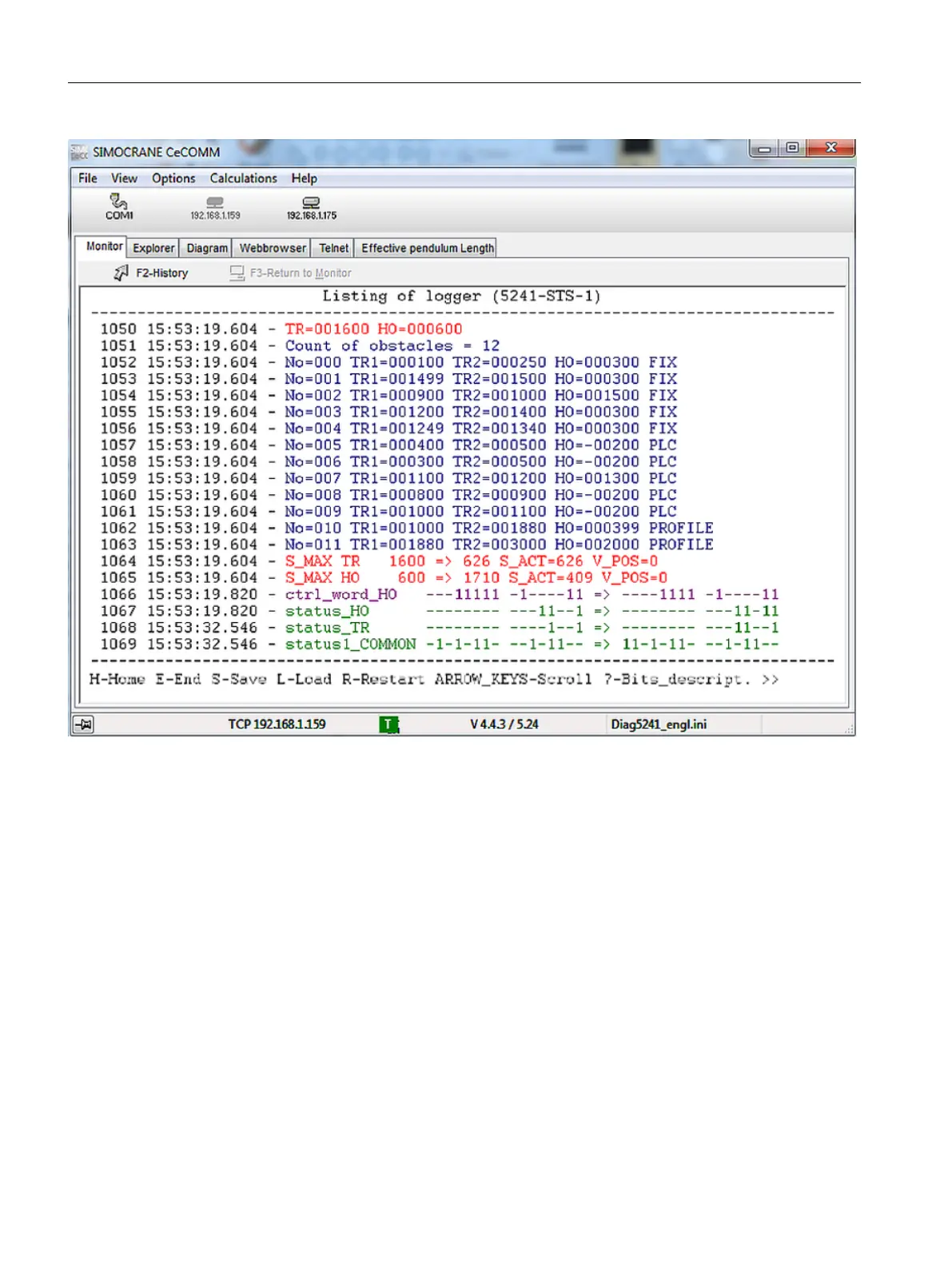
Task: Click log row No=004 TR1=001249
Action: (388, 429)
